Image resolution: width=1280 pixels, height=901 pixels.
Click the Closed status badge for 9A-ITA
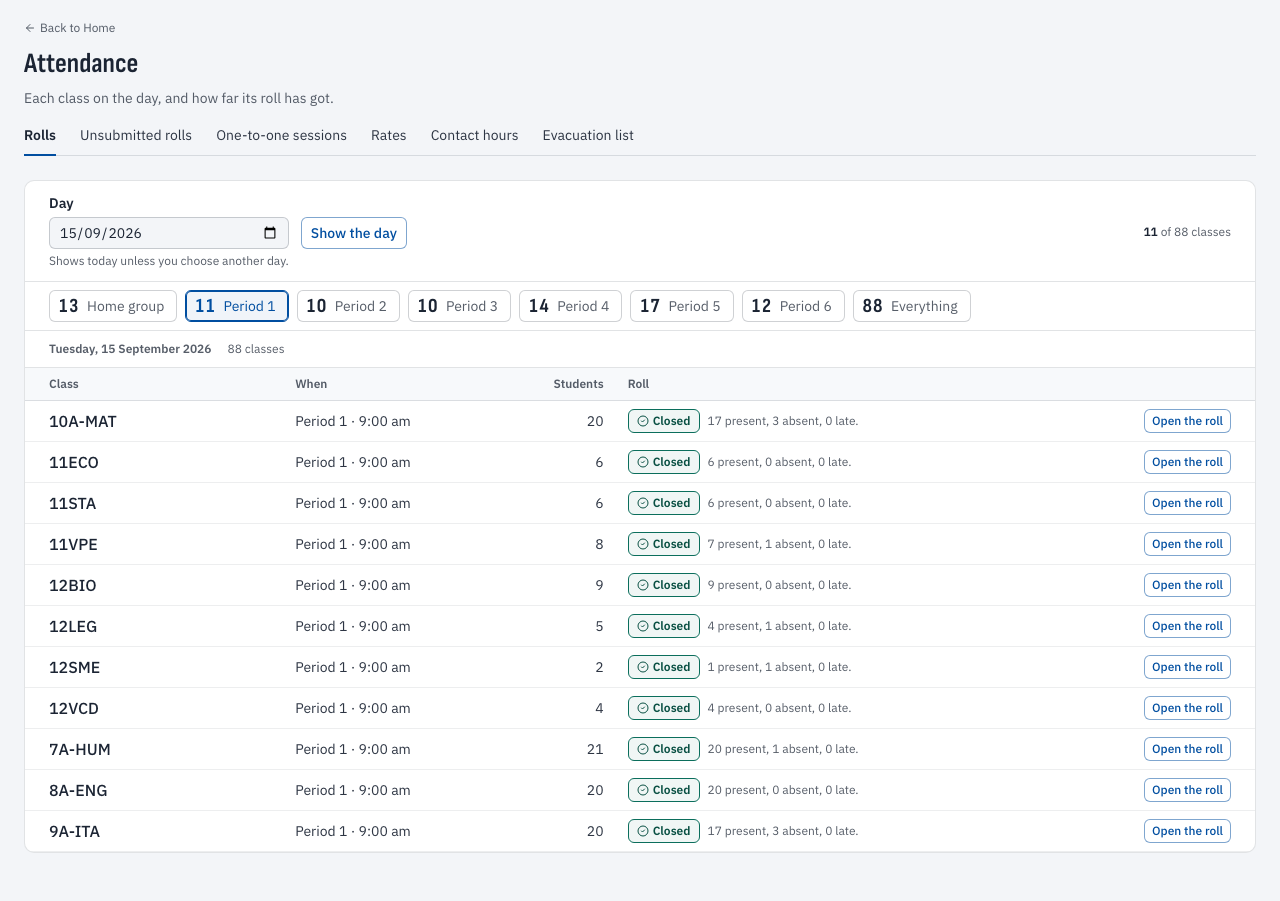(x=664, y=831)
